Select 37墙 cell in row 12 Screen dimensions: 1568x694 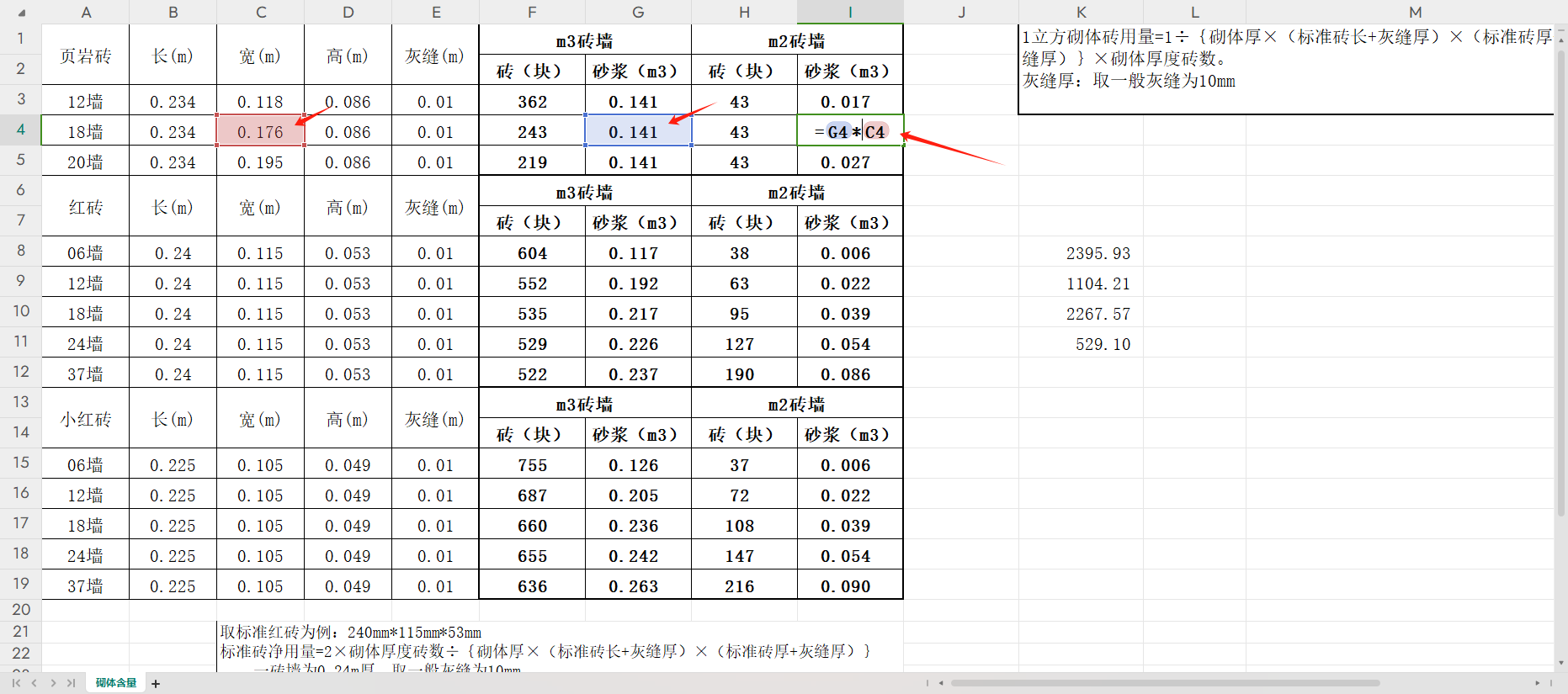[86, 374]
